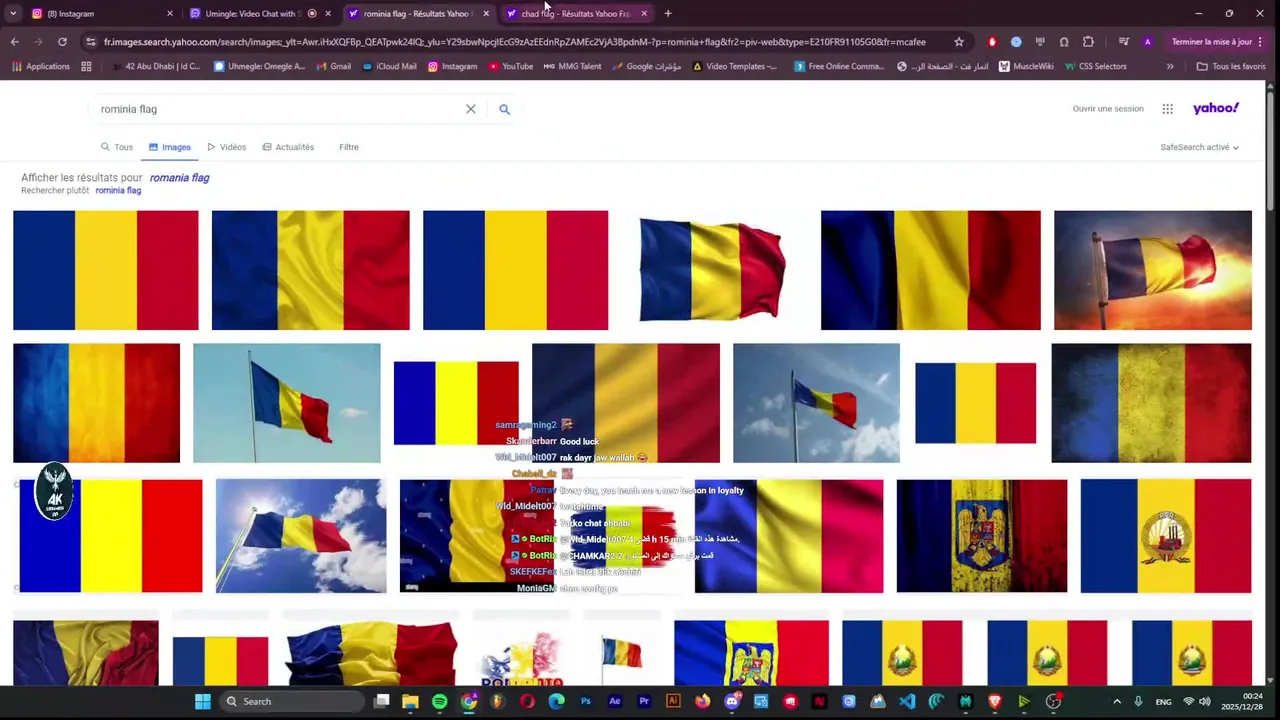1280x720 pixels.
Task: Open the ENG language switcher in the system tray
Action: point(1164,701)
